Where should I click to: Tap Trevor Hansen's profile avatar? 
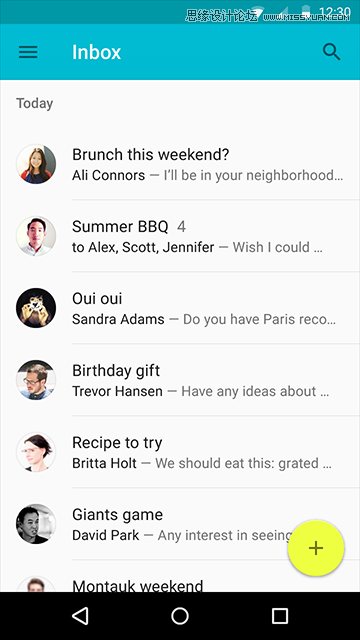(36, 380)
